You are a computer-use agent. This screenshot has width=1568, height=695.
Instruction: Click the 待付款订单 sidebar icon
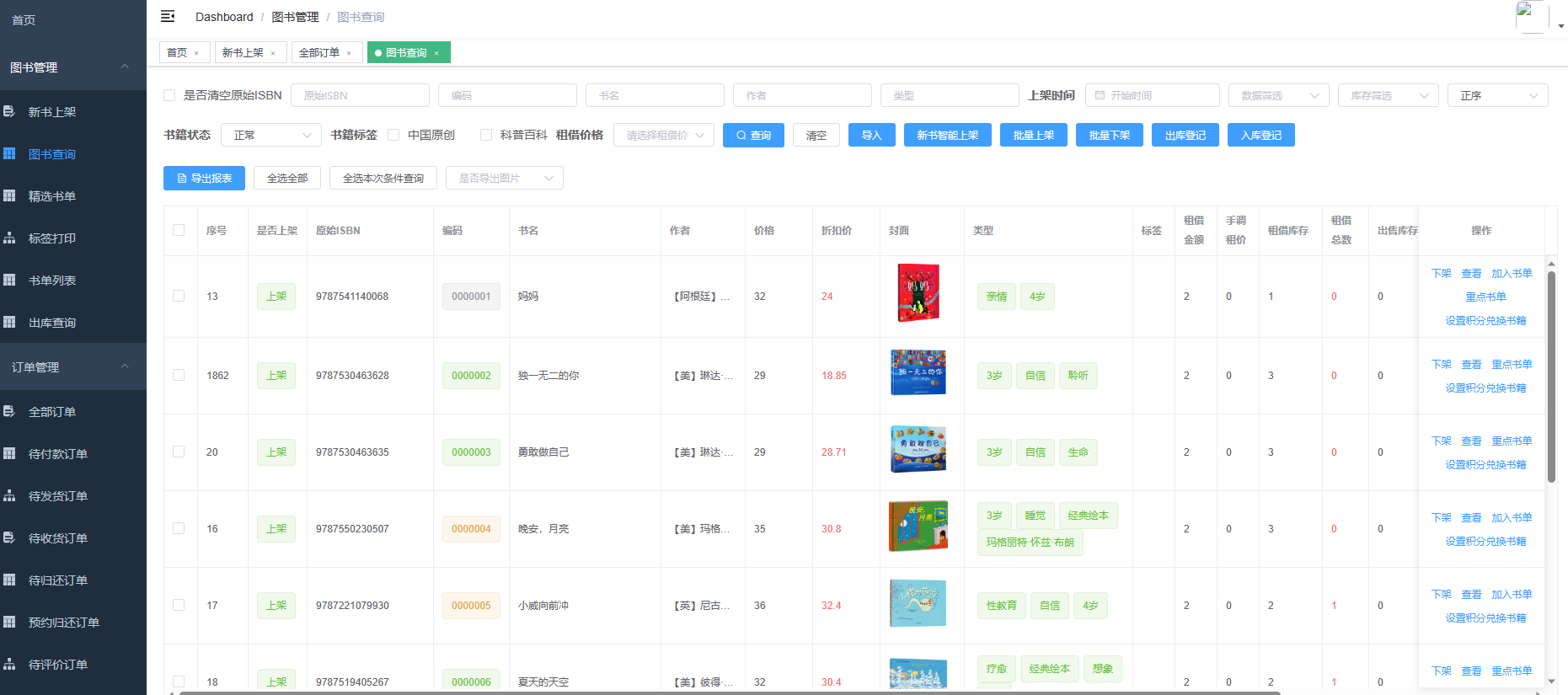[x=9, y=453]
